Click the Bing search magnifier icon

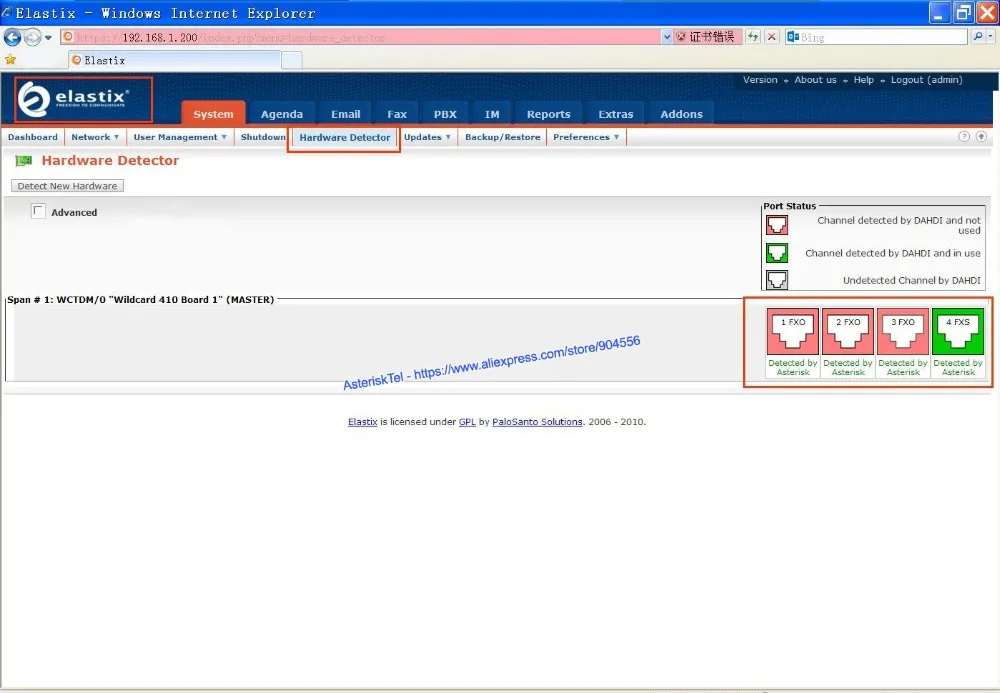(x=978, y=37)
